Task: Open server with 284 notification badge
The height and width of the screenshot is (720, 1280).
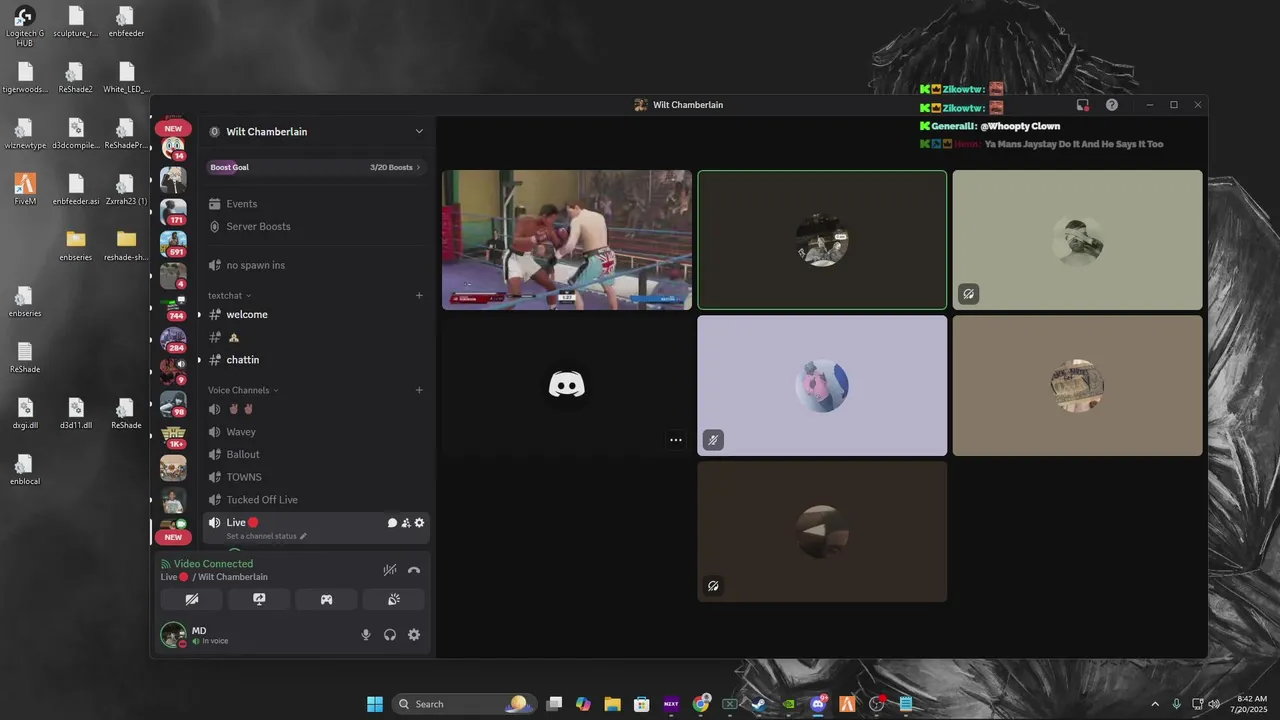Action: 173,340
